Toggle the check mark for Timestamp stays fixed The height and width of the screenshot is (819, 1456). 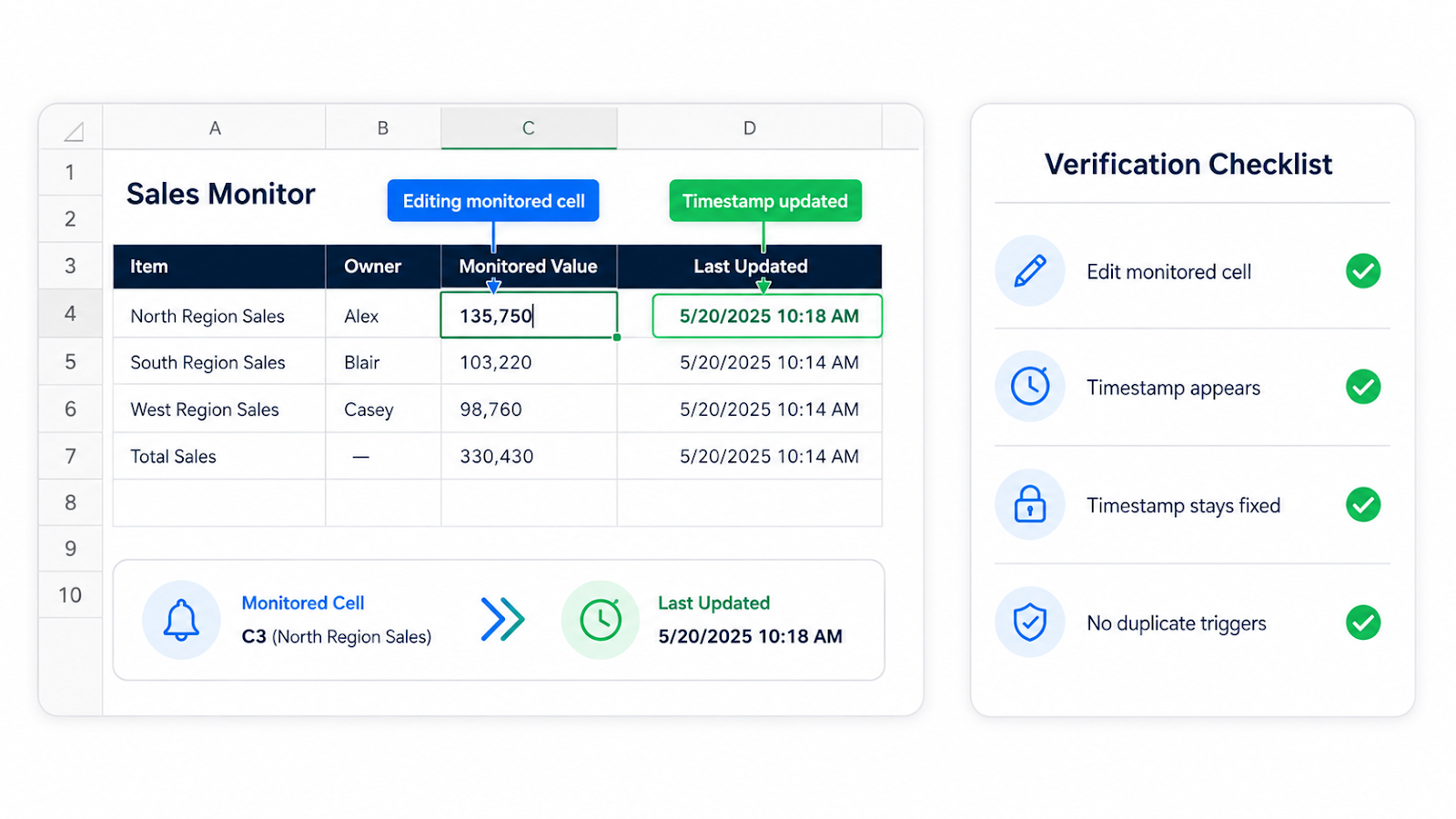[x=1363, y=504]
